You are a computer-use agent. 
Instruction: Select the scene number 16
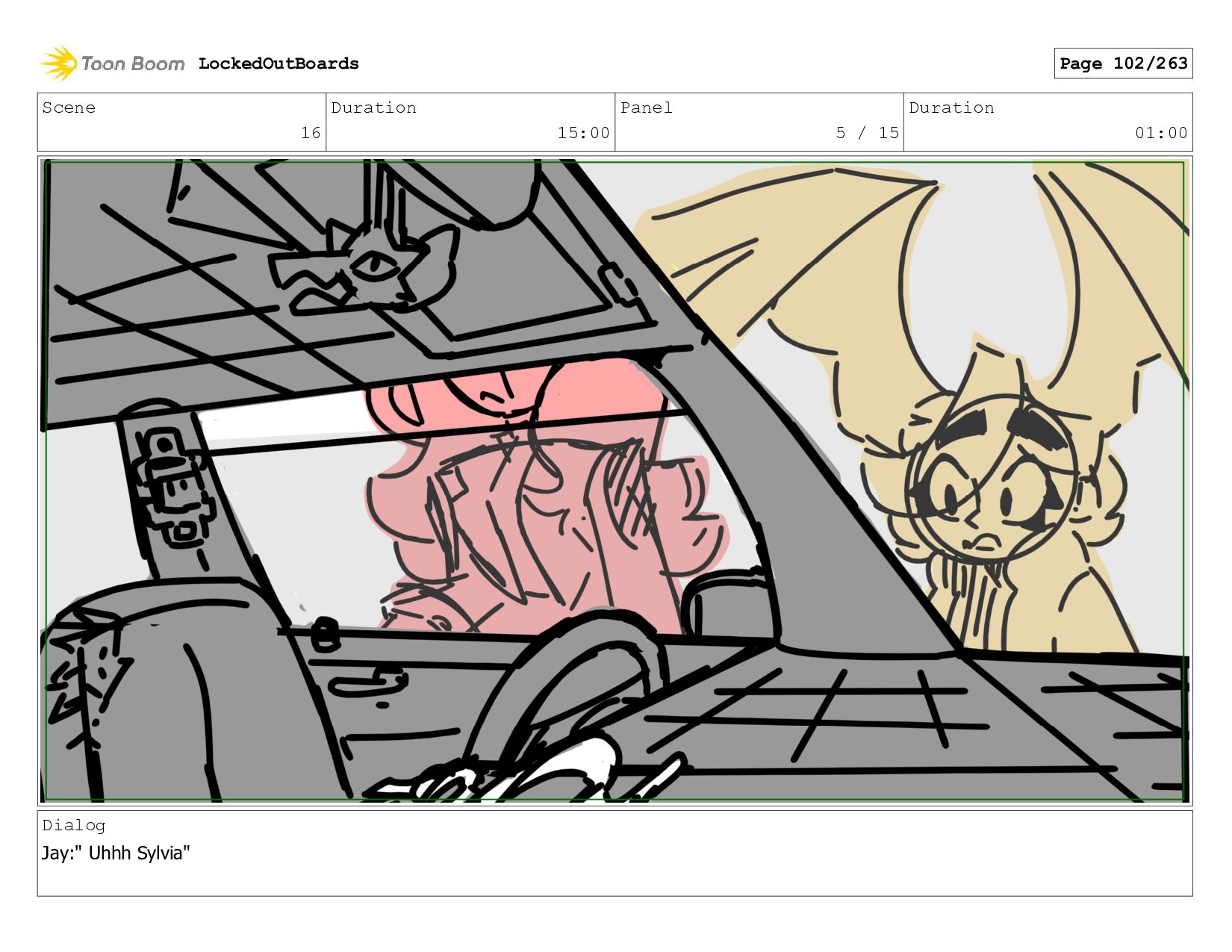[311, 133]
